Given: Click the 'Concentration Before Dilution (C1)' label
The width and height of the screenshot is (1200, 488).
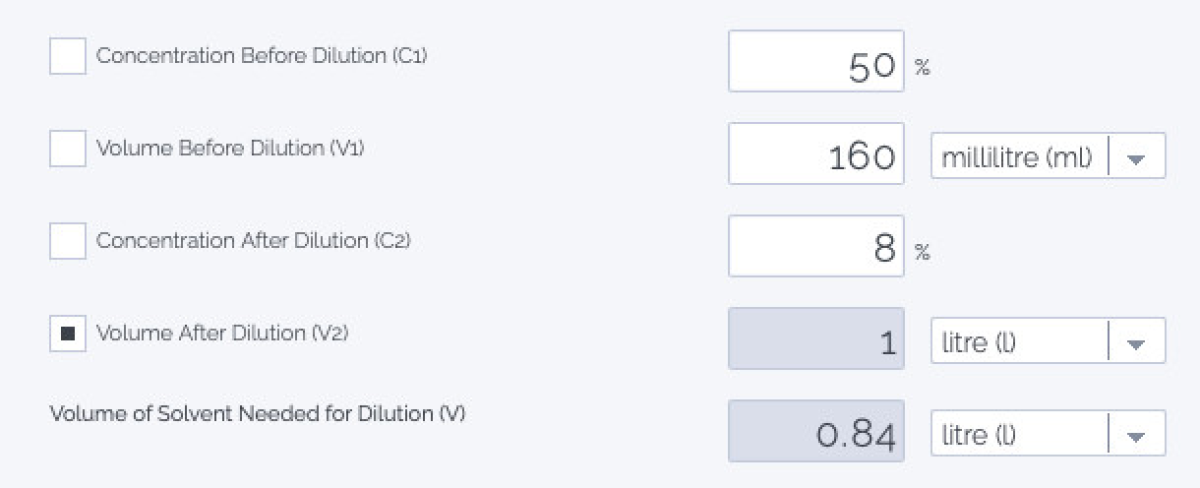Looking at the screenshot, I should (261, 56).
